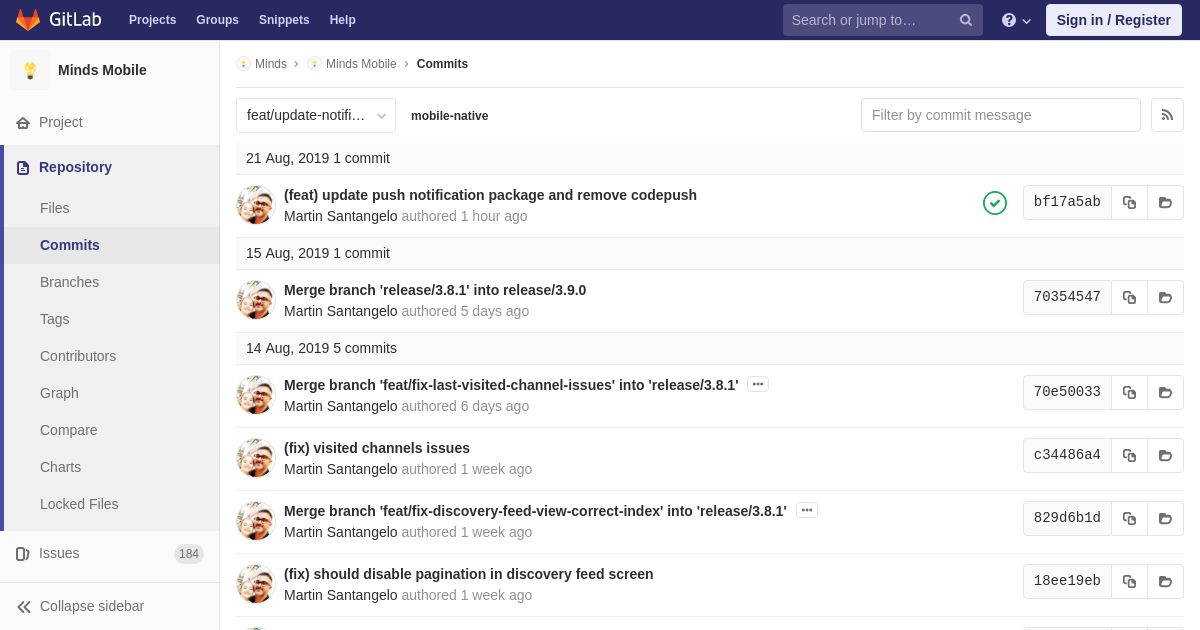Click the Repository icon in sidebar
Screen dimensions: 1200x630
23,167
